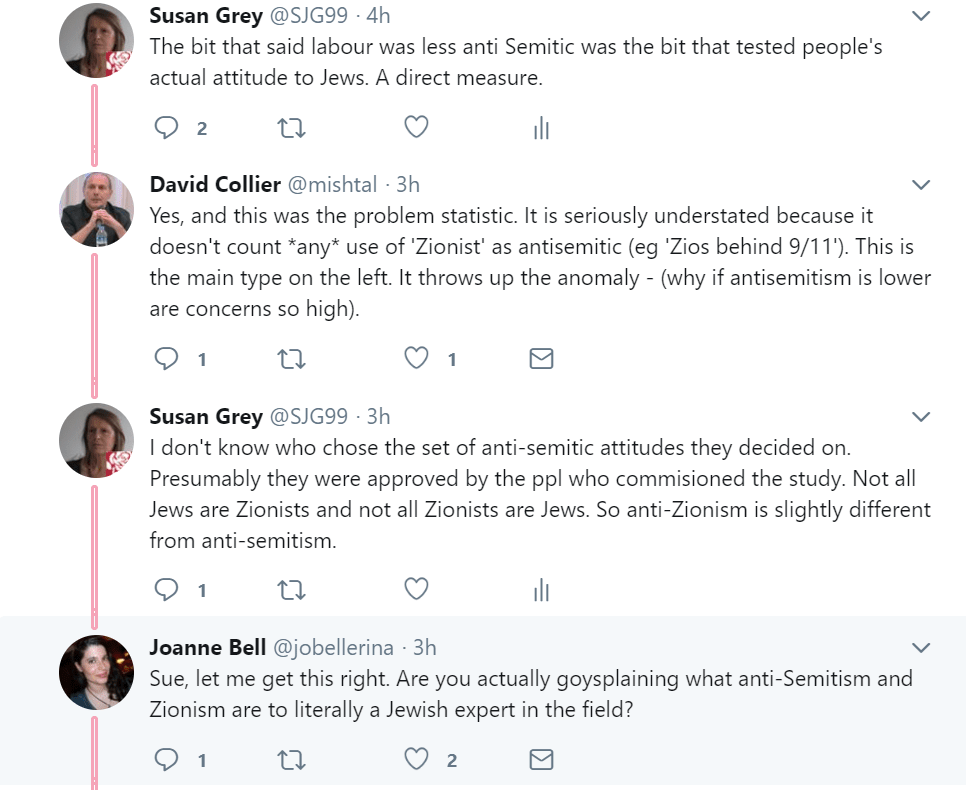The image size is (966, 790).
Task: Like Susan Grey's first tweet
Action: 416,127
